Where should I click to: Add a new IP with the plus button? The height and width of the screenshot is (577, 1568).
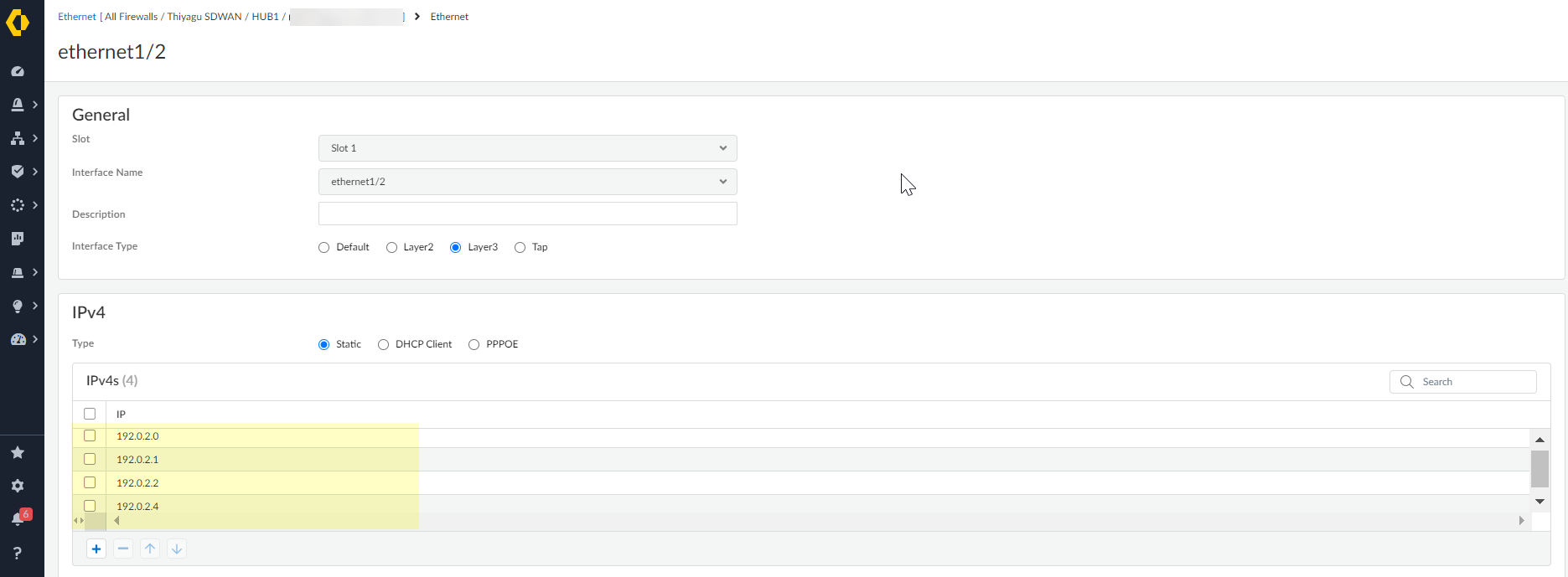[x=96, y=548]
